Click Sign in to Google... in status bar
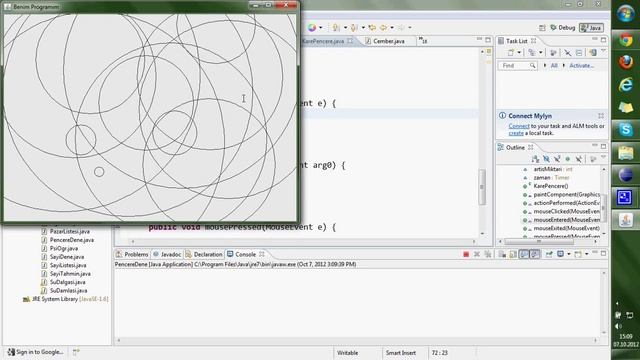 tap(36, 352)
